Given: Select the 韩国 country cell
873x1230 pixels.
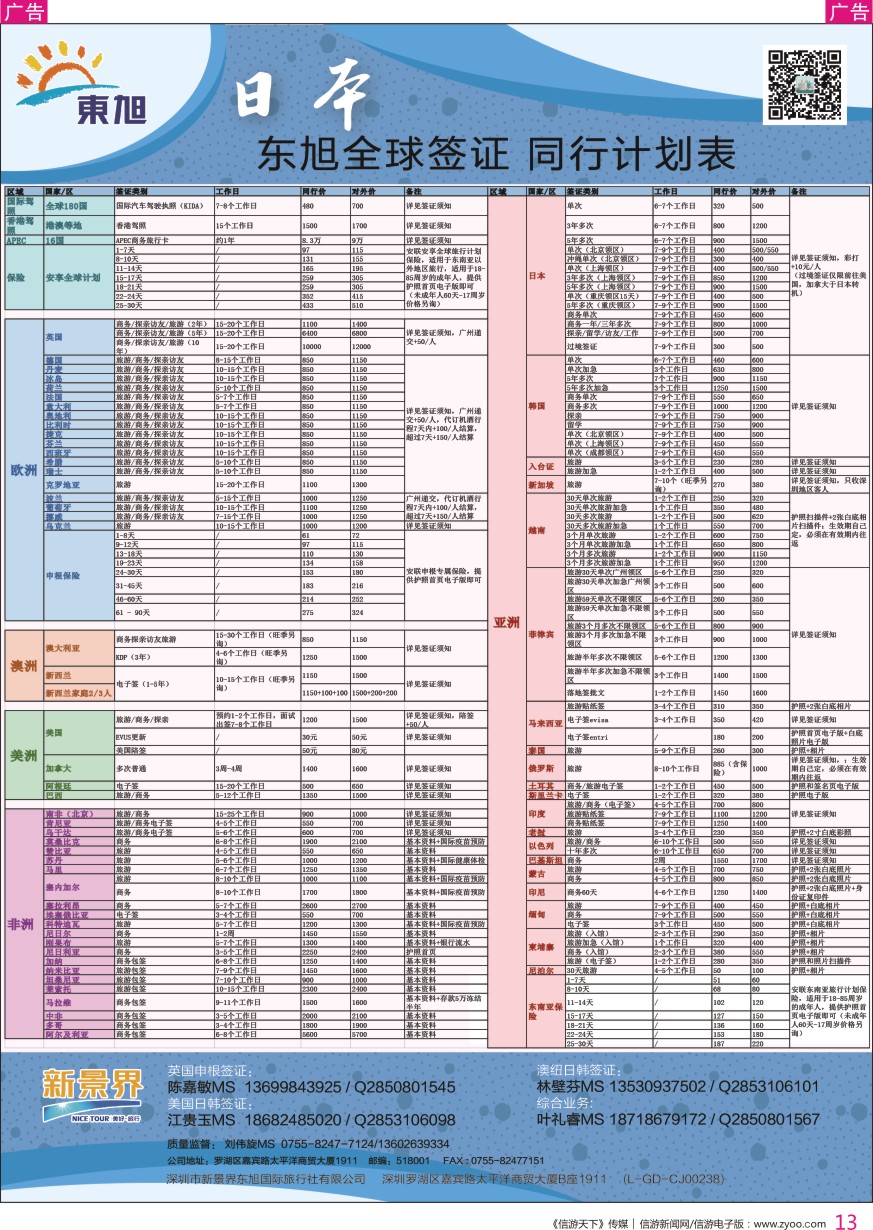Looking at the screenshot, I should pos(545,407).
